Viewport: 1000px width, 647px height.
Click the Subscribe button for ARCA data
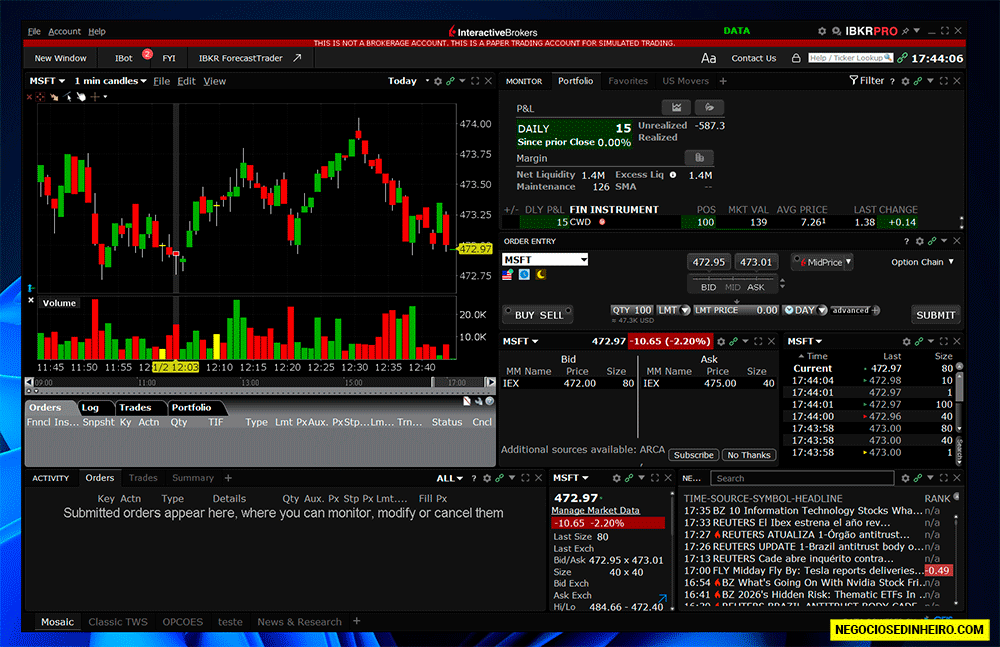(693, 455)
